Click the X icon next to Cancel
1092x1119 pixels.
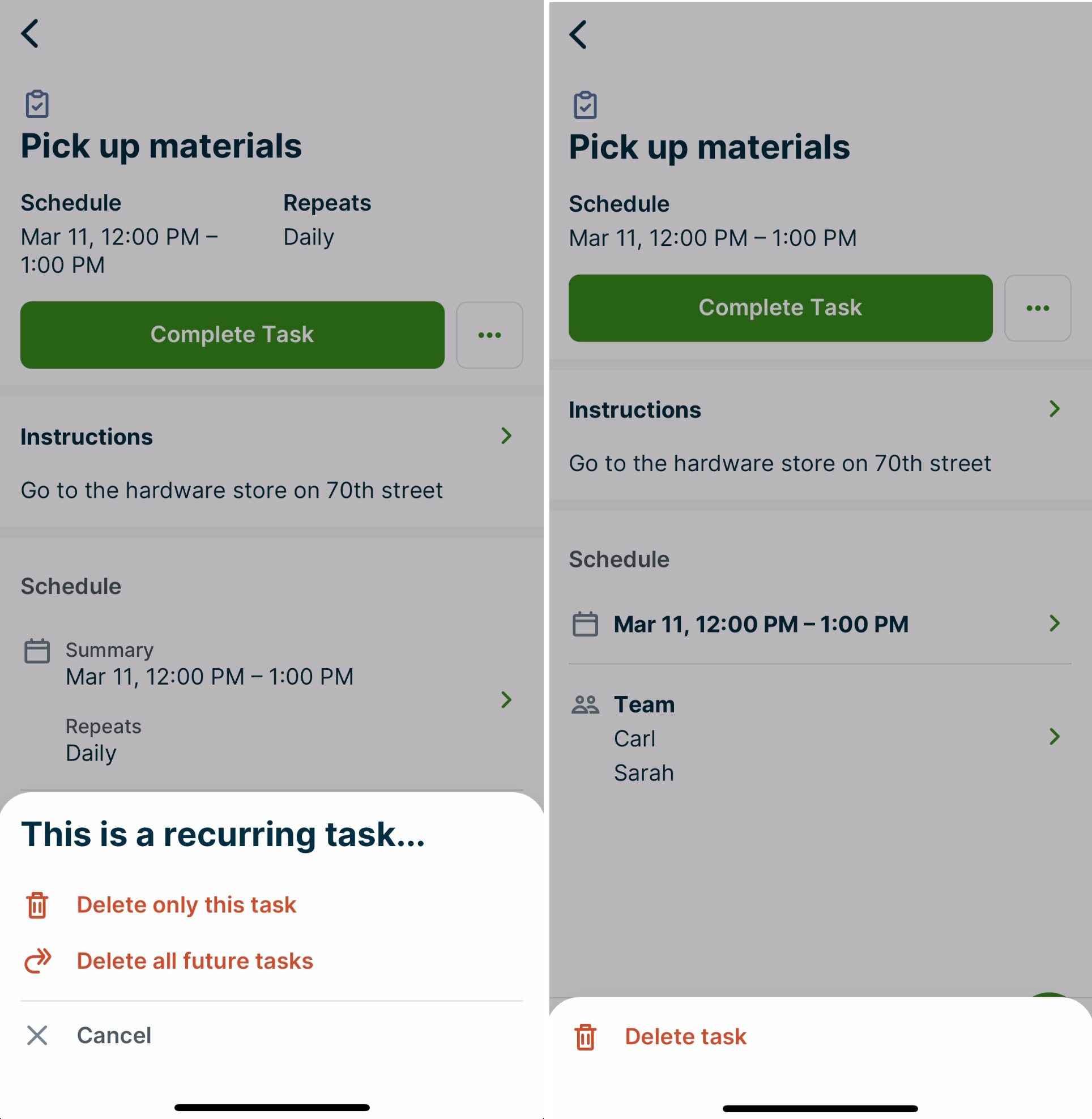(x=37, y=1035)
